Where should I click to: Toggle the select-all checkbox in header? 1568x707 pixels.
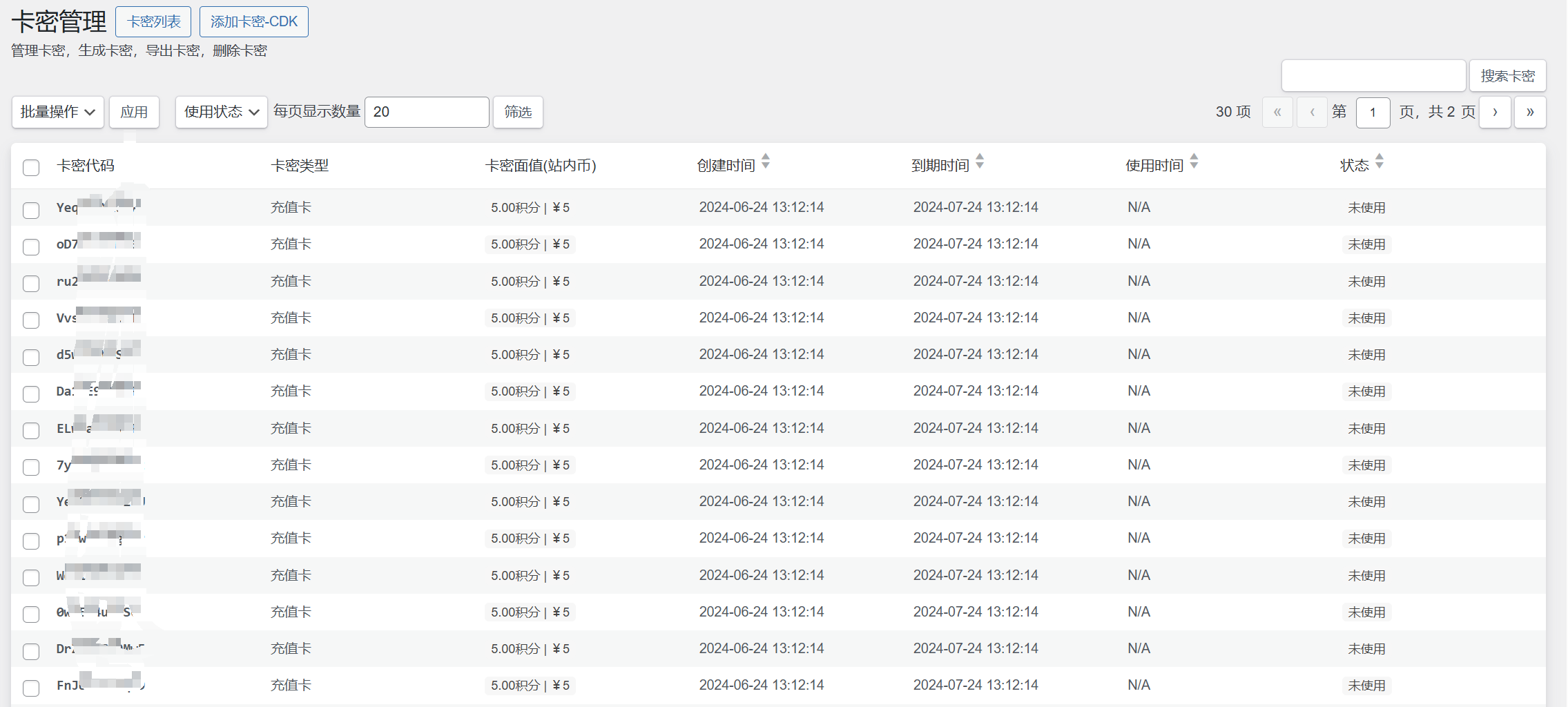tap(31, 168)
